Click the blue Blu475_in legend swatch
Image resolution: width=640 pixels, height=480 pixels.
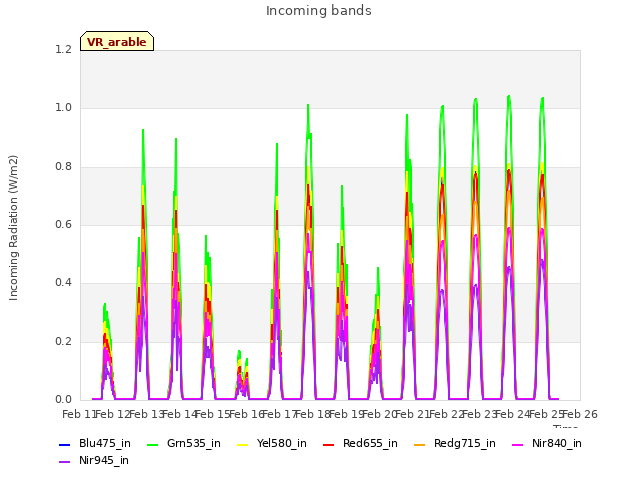tap(65, 444)
